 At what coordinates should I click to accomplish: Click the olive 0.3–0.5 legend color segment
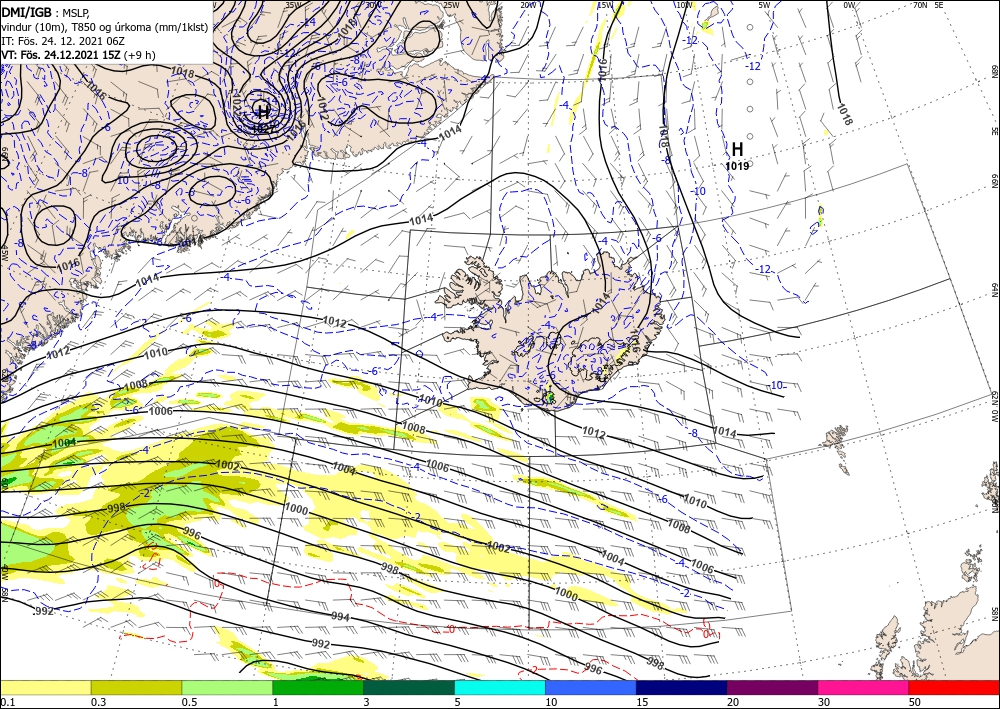[x=136, y=687]
